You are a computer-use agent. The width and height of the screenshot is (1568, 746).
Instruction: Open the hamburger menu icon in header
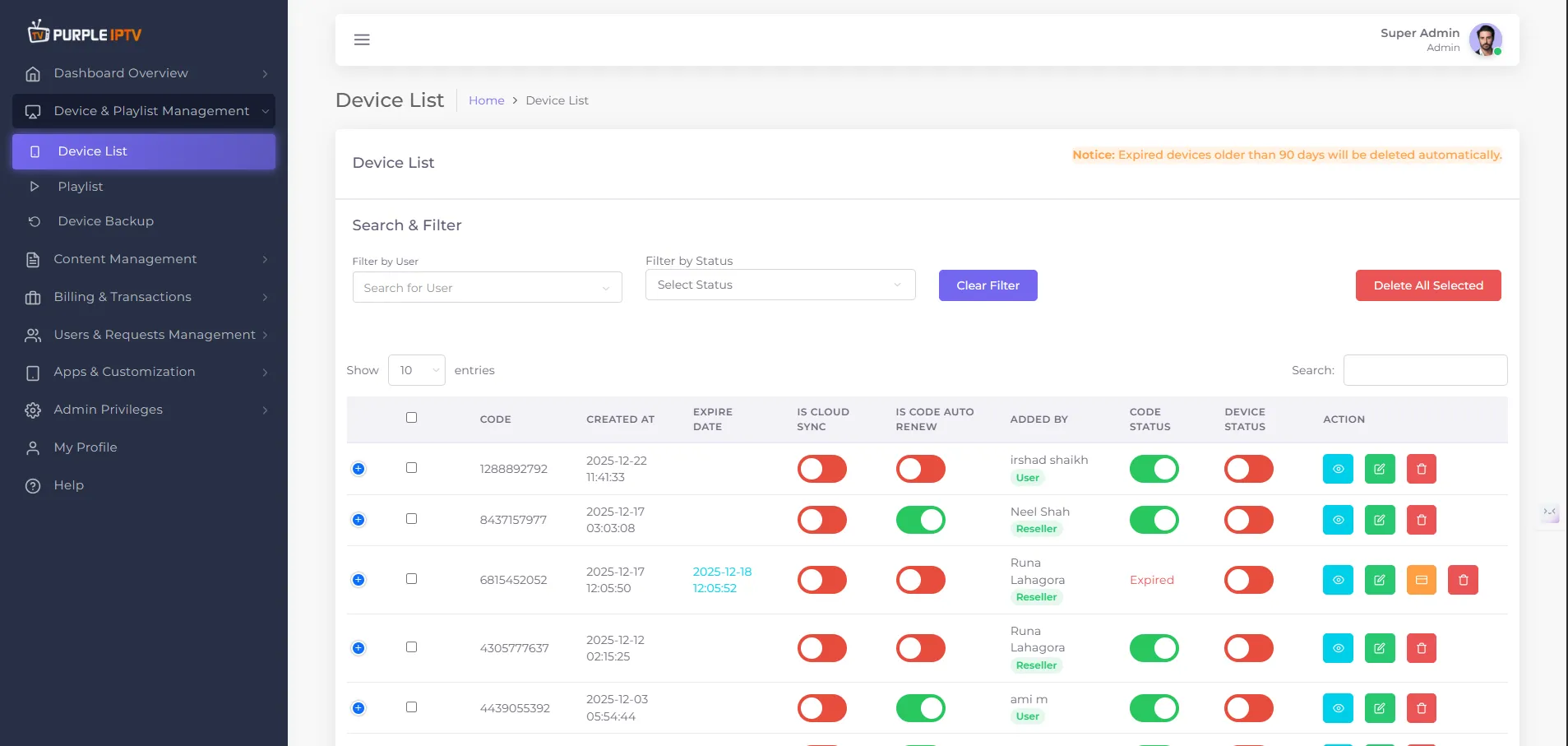pos(362,39)
